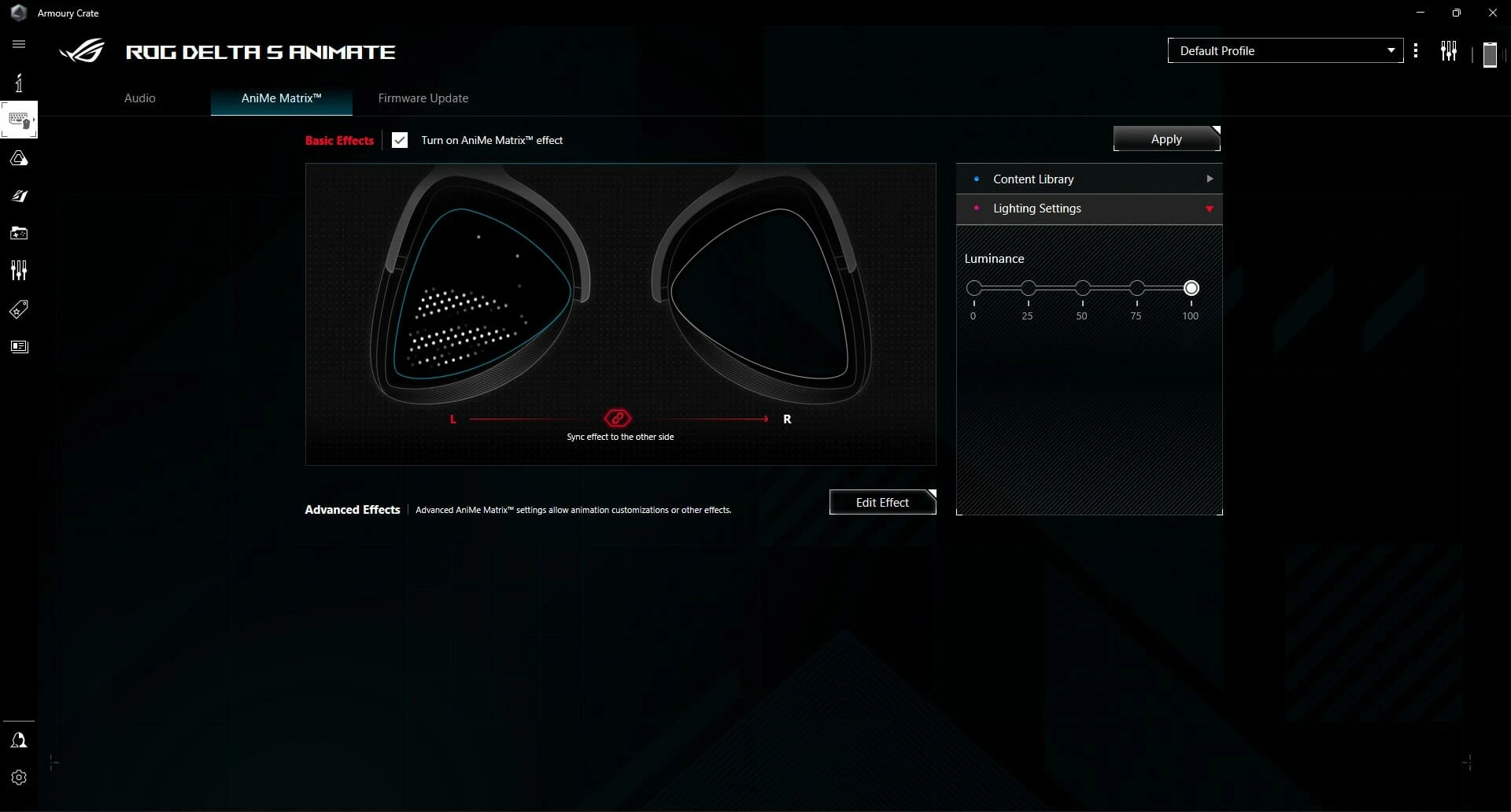Open the Home info icon in sidebar
The width and height of the screenshot is (1511, 812).
19,82
